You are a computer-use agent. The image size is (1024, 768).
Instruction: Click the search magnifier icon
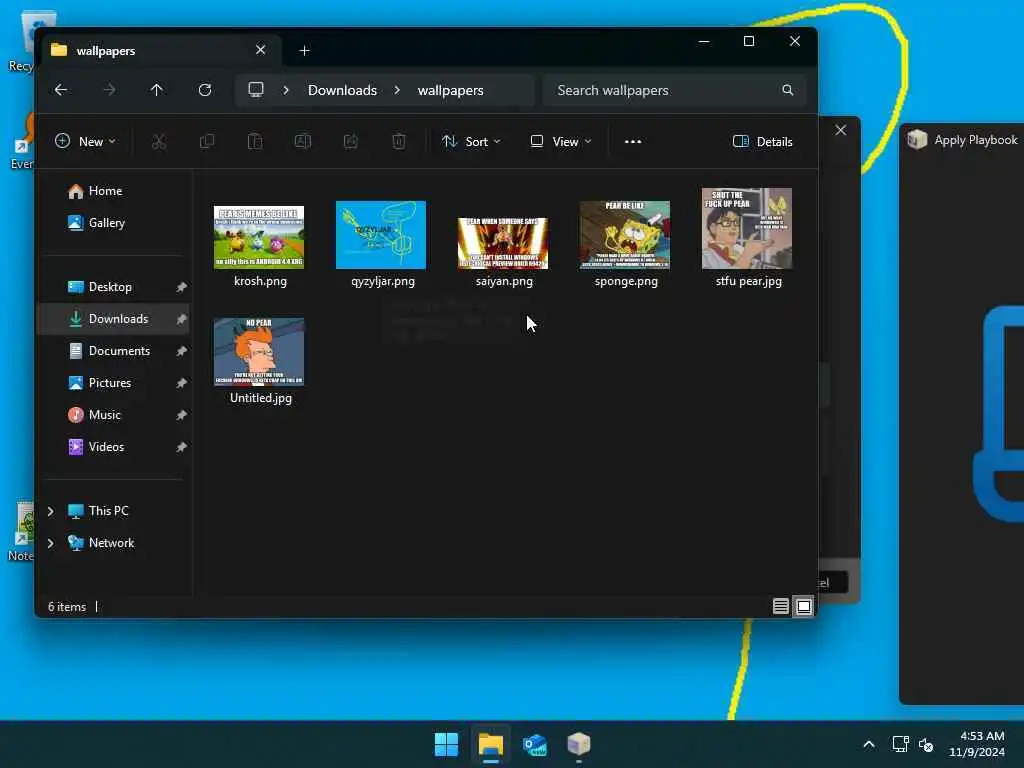[x=788, y=90]
